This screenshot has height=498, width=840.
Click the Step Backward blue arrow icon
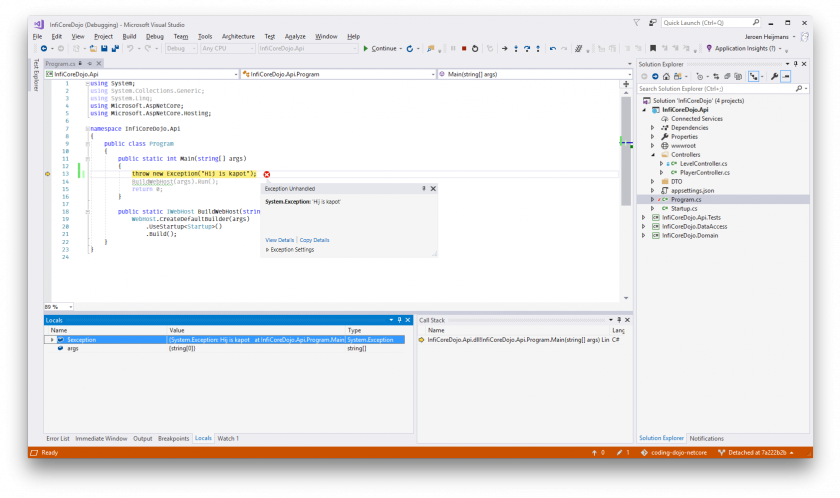pyautogui.click(x=553, y=48)
